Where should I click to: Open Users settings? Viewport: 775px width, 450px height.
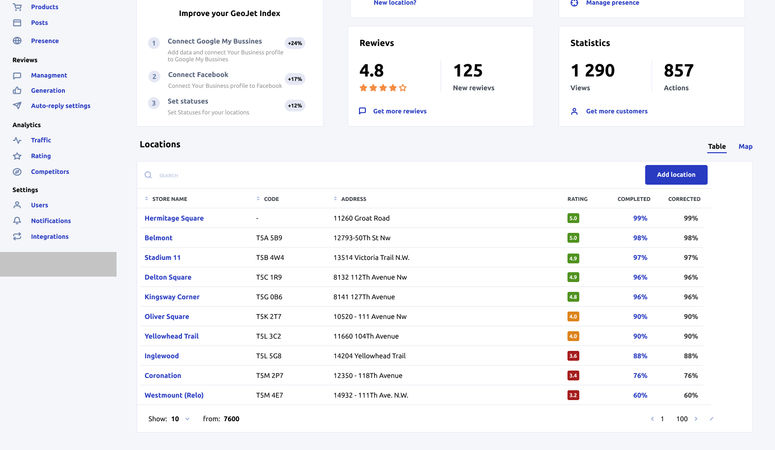[40, 205]
